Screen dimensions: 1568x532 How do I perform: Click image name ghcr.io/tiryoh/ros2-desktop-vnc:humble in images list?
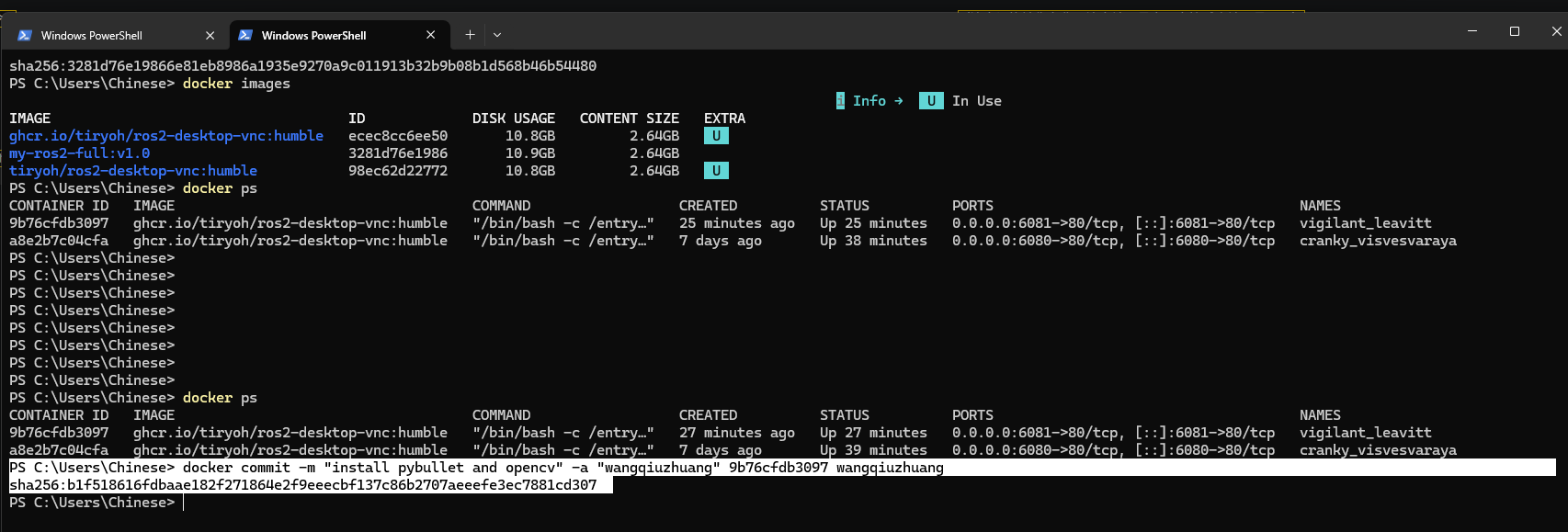coord(166,136)
